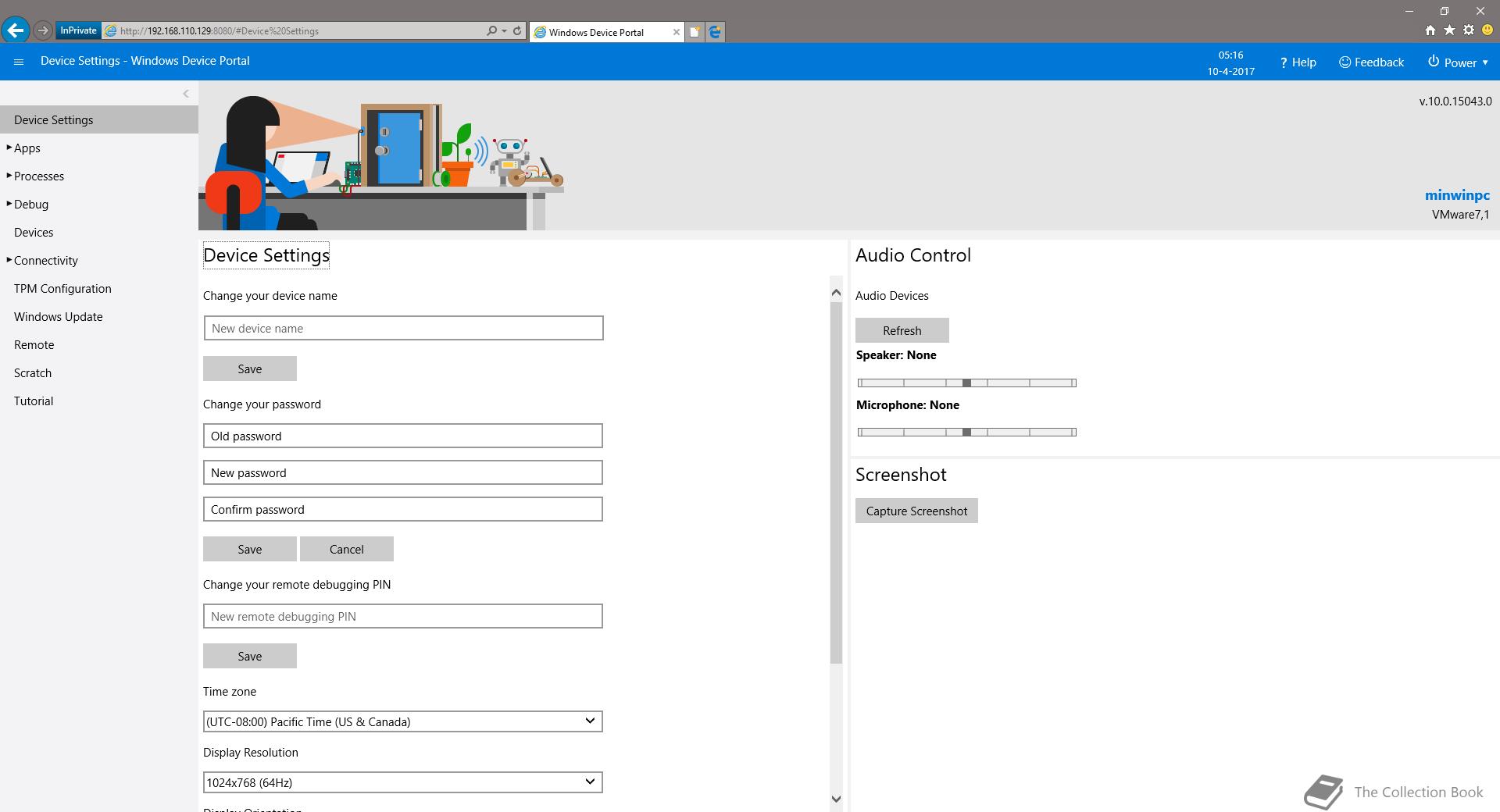Screen dimensions: 1500x812
Task: Save the password change
Action: [250, 549]
